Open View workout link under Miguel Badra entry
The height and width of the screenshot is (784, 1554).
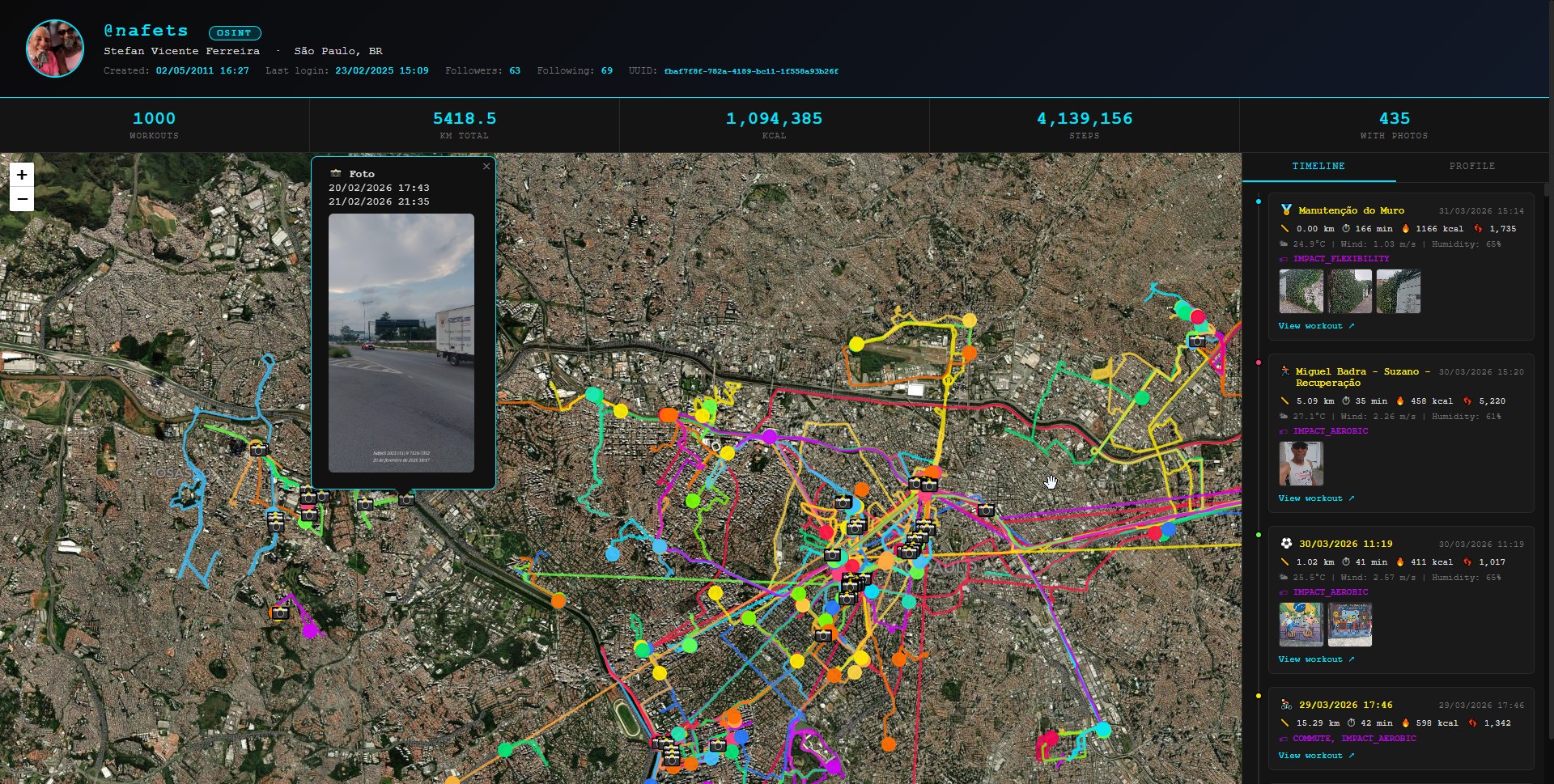[x=1316, y=498]
